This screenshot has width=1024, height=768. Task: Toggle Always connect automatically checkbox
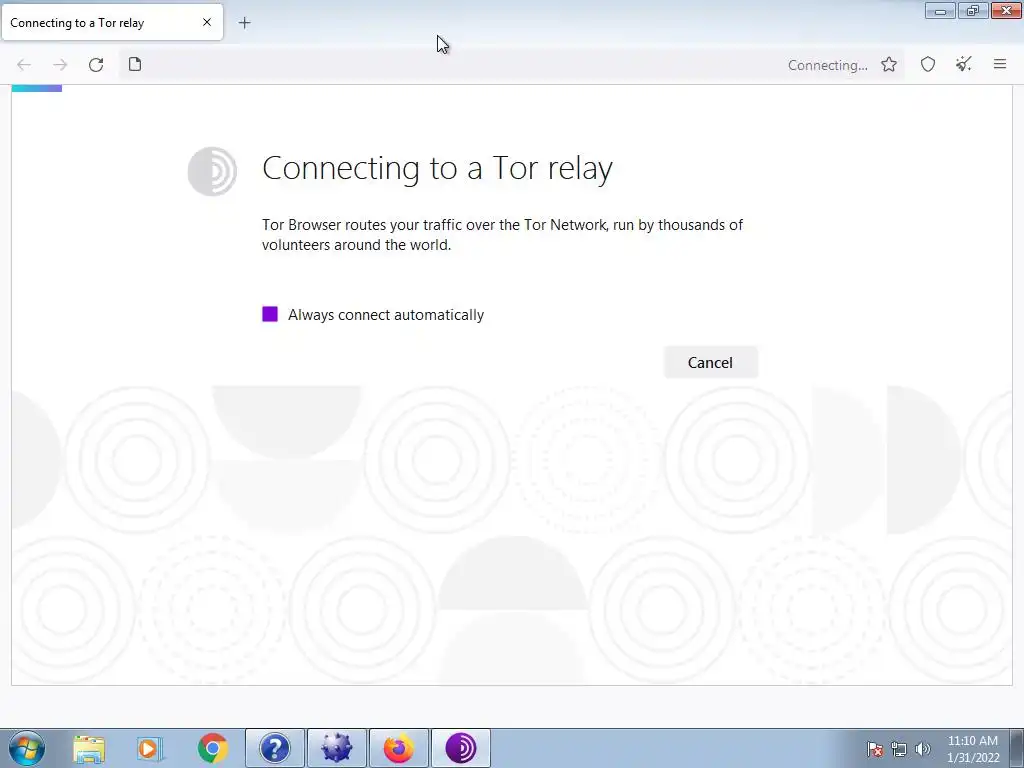click(270, 314)
